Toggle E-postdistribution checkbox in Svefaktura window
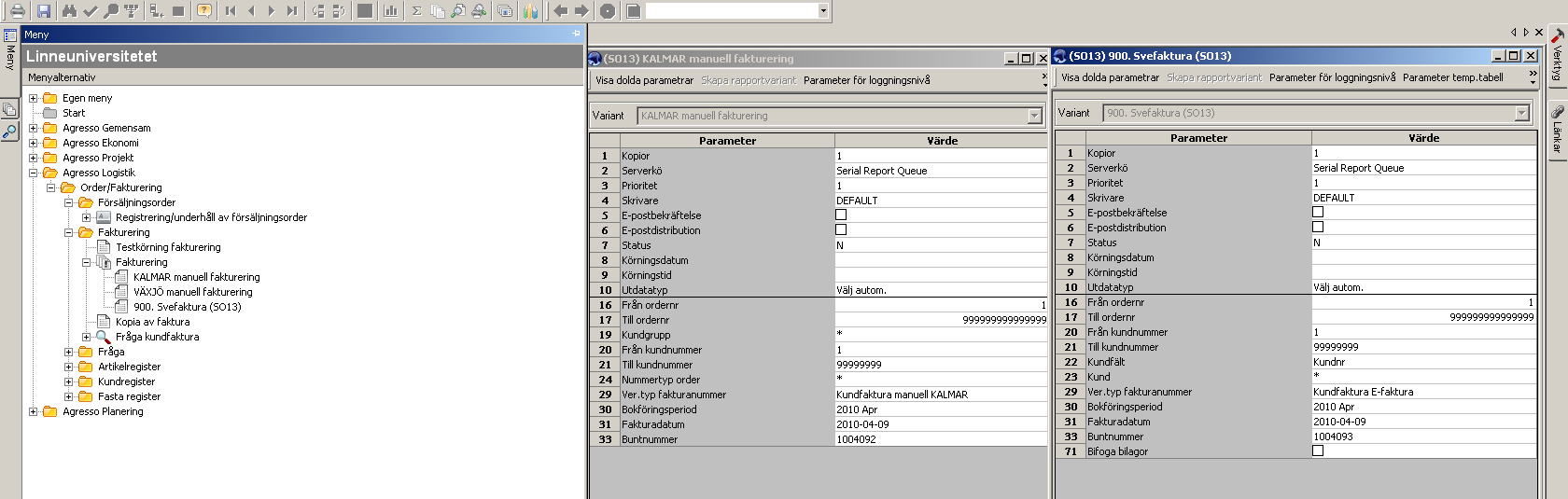The width and height of the screenshot is (1568, 499). (1318, 227)
